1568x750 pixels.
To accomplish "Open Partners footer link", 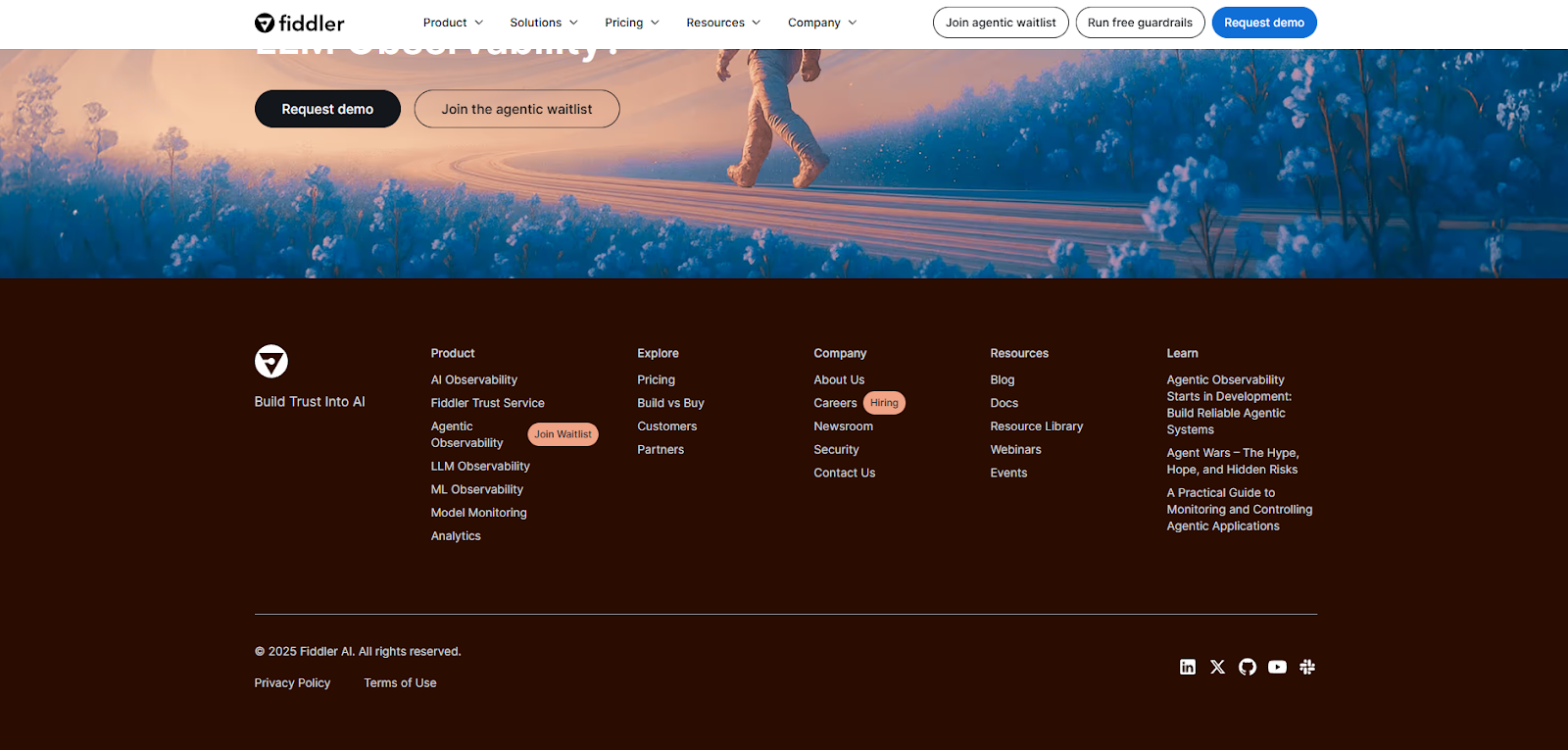I will [661, 450].
